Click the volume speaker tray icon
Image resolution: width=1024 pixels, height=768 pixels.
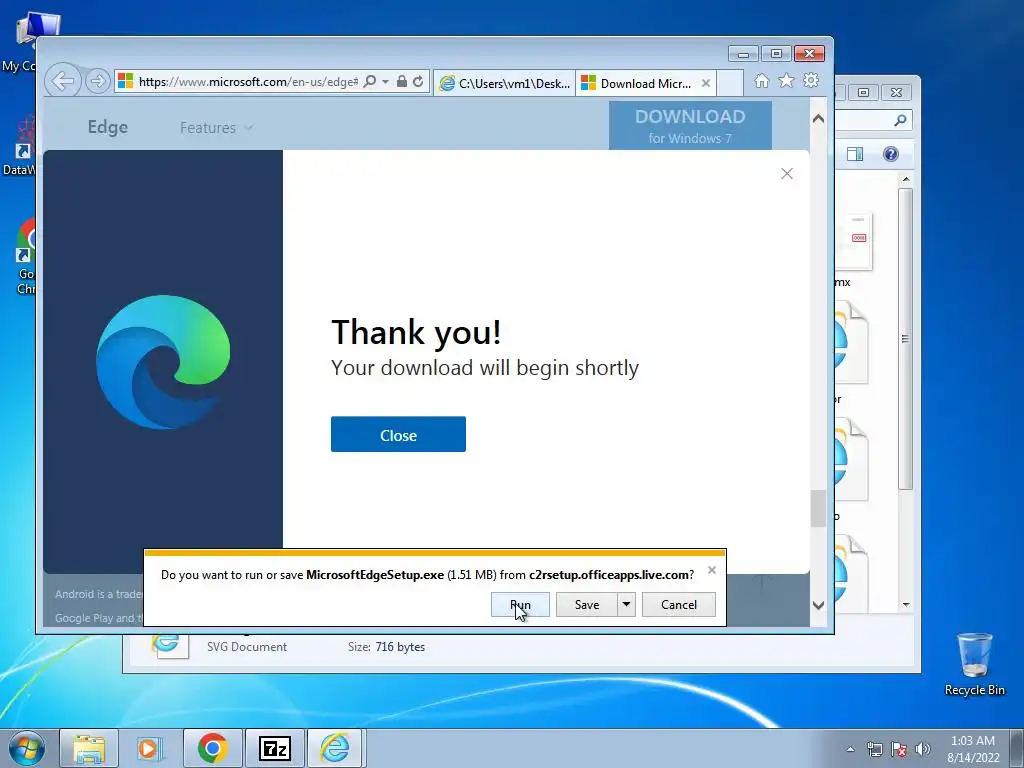pos(923,749)
